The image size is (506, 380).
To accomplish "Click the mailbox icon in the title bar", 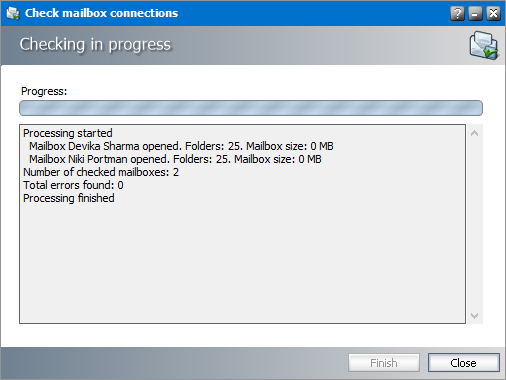I will (x=13, y=13).
